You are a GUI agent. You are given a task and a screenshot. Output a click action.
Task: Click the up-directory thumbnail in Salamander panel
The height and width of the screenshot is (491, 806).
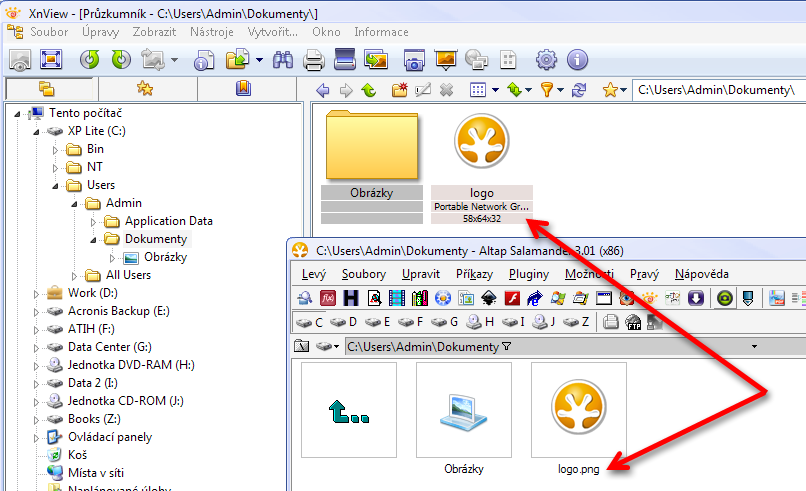pyautogui.click(x=349, y=410)
